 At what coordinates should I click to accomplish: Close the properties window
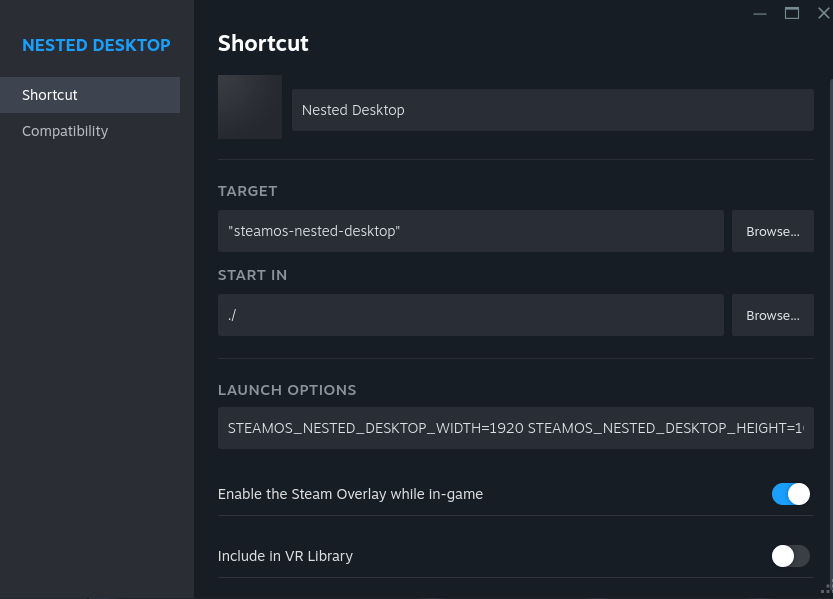(x=823, y=13)
